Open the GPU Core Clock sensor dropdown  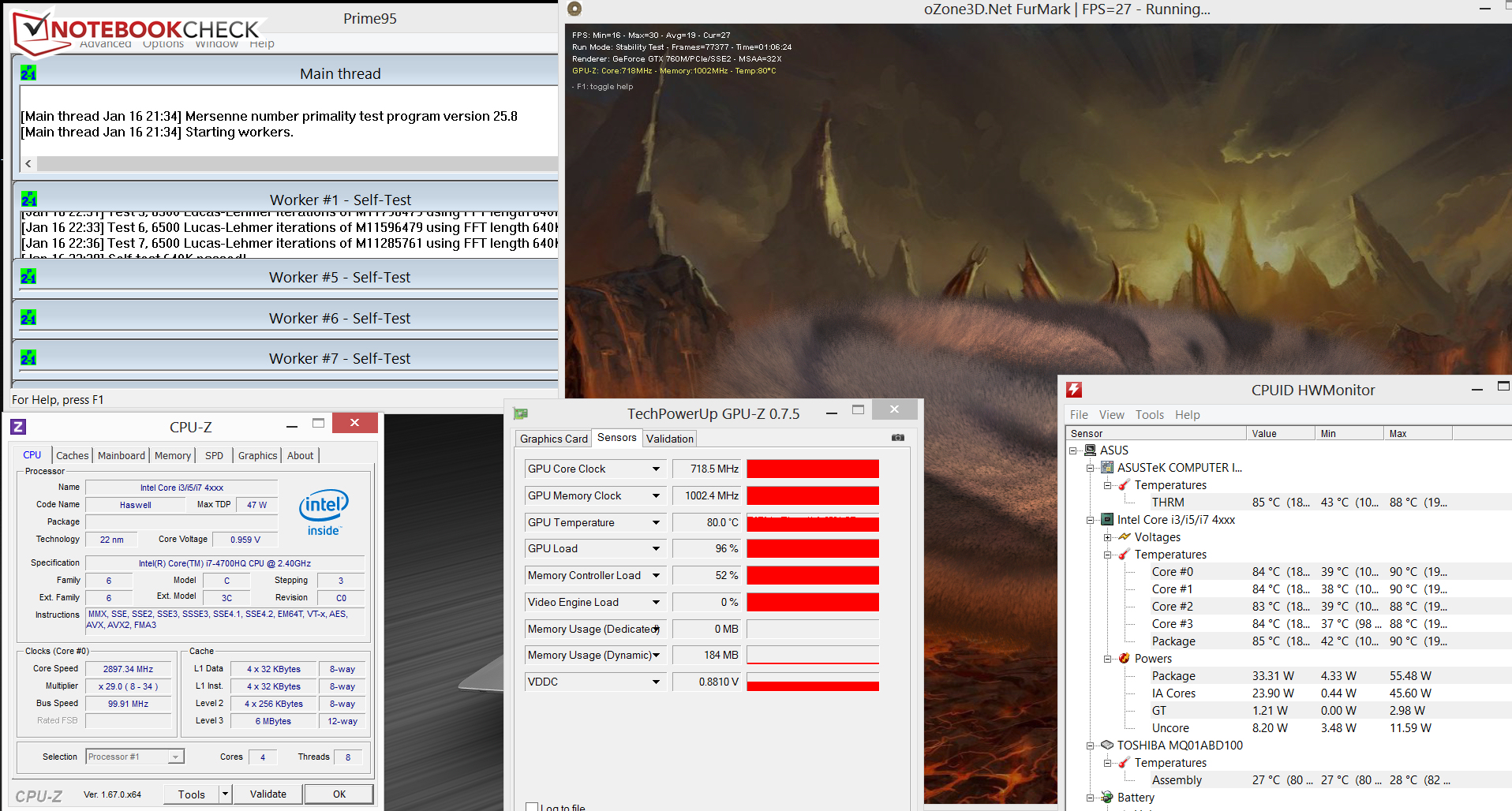pyautogui.click(x=656, y=469)
